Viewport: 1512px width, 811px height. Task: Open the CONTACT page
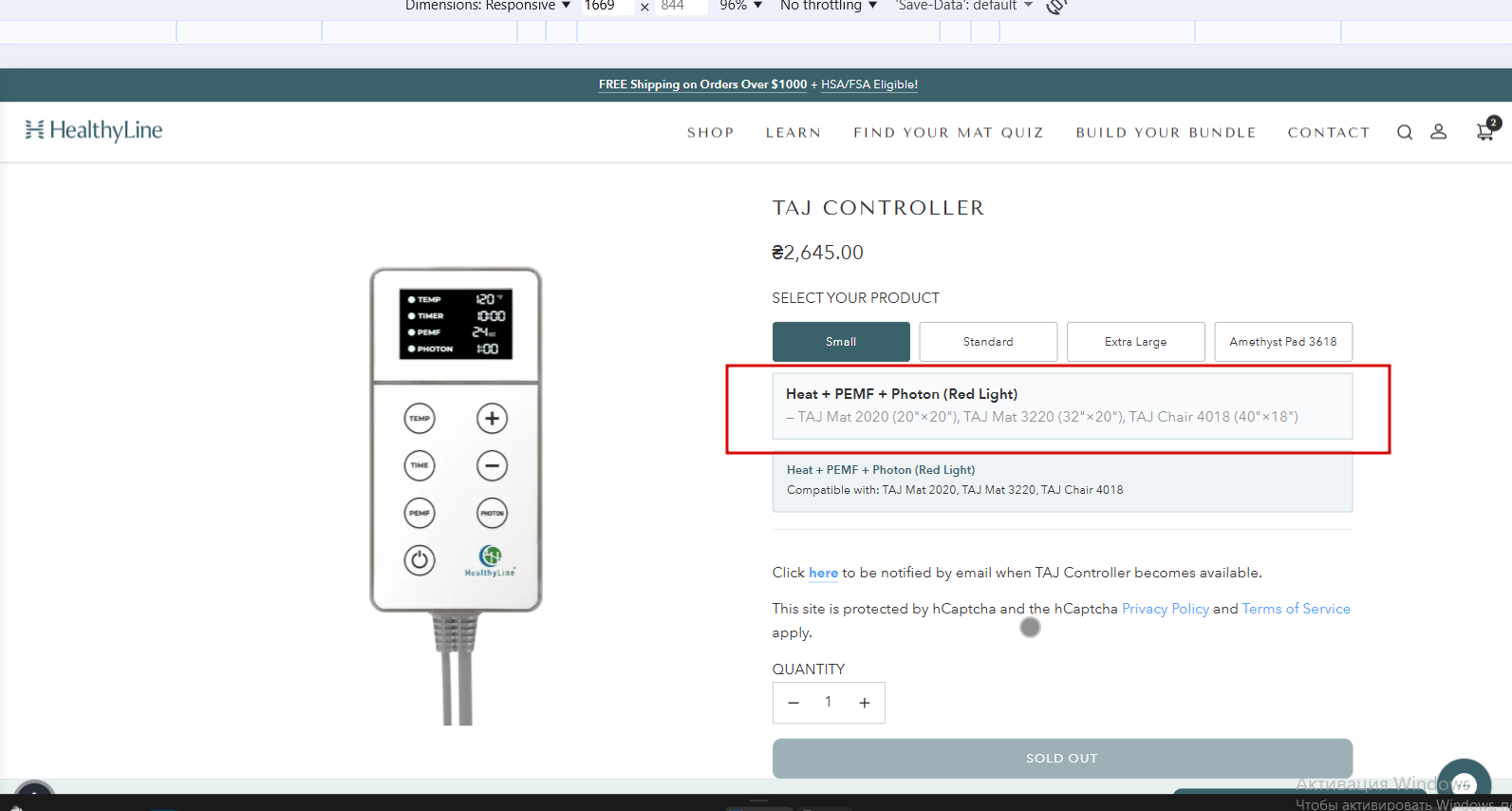click(x=1329, y=133)
